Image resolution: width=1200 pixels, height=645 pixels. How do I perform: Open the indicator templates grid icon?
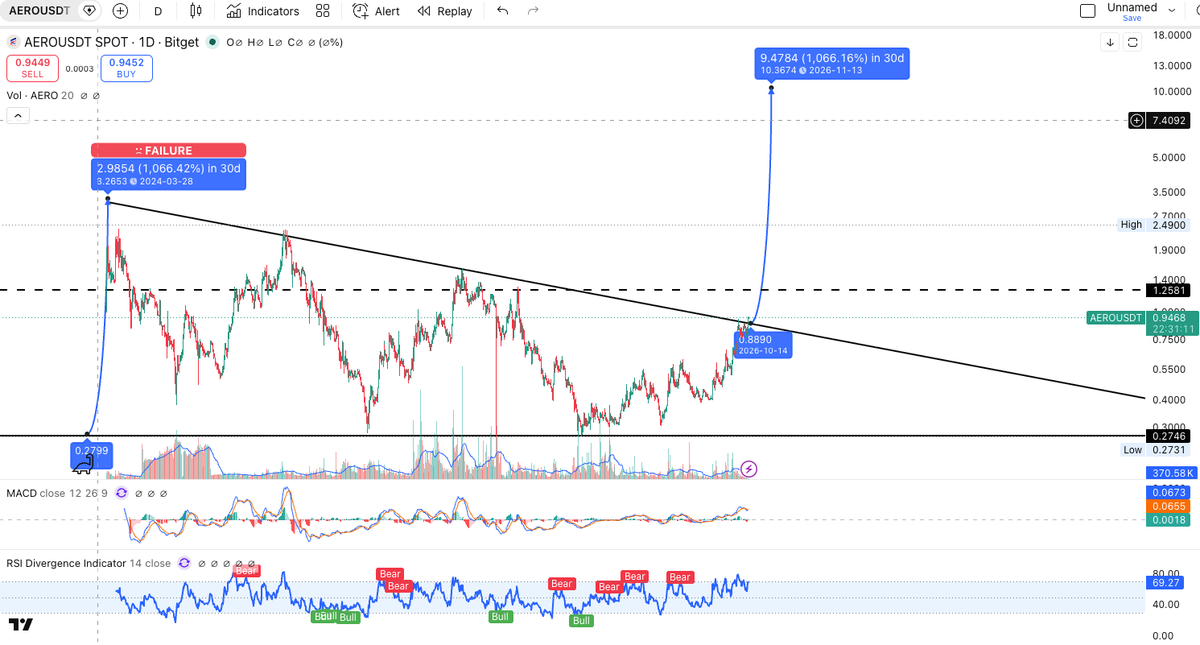point(322,11)
